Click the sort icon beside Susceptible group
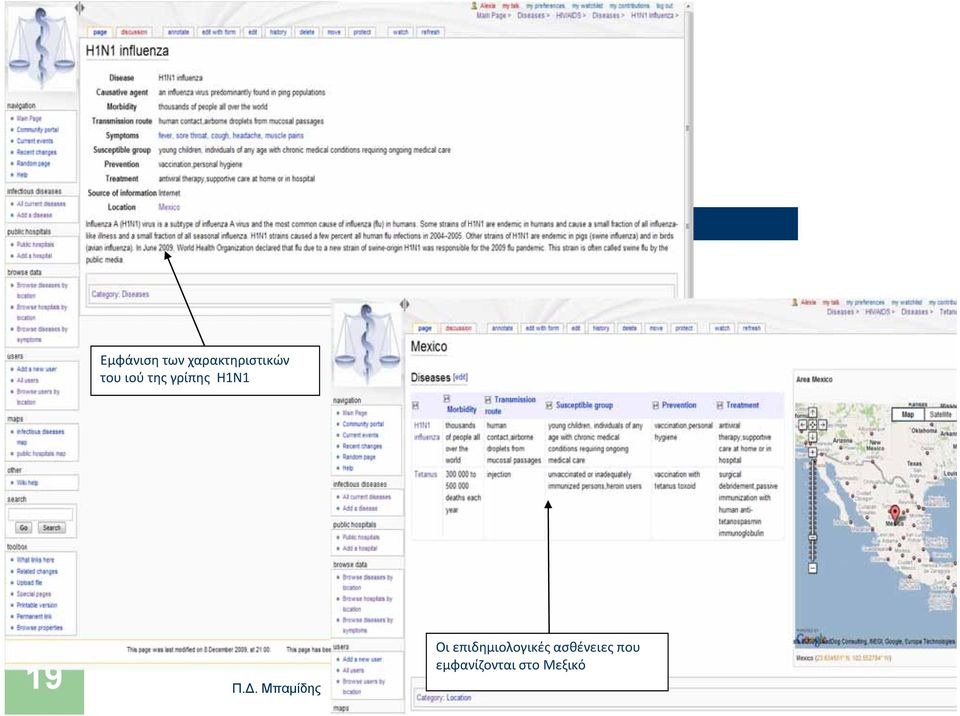Screen dimensions: 960x716 549,405
